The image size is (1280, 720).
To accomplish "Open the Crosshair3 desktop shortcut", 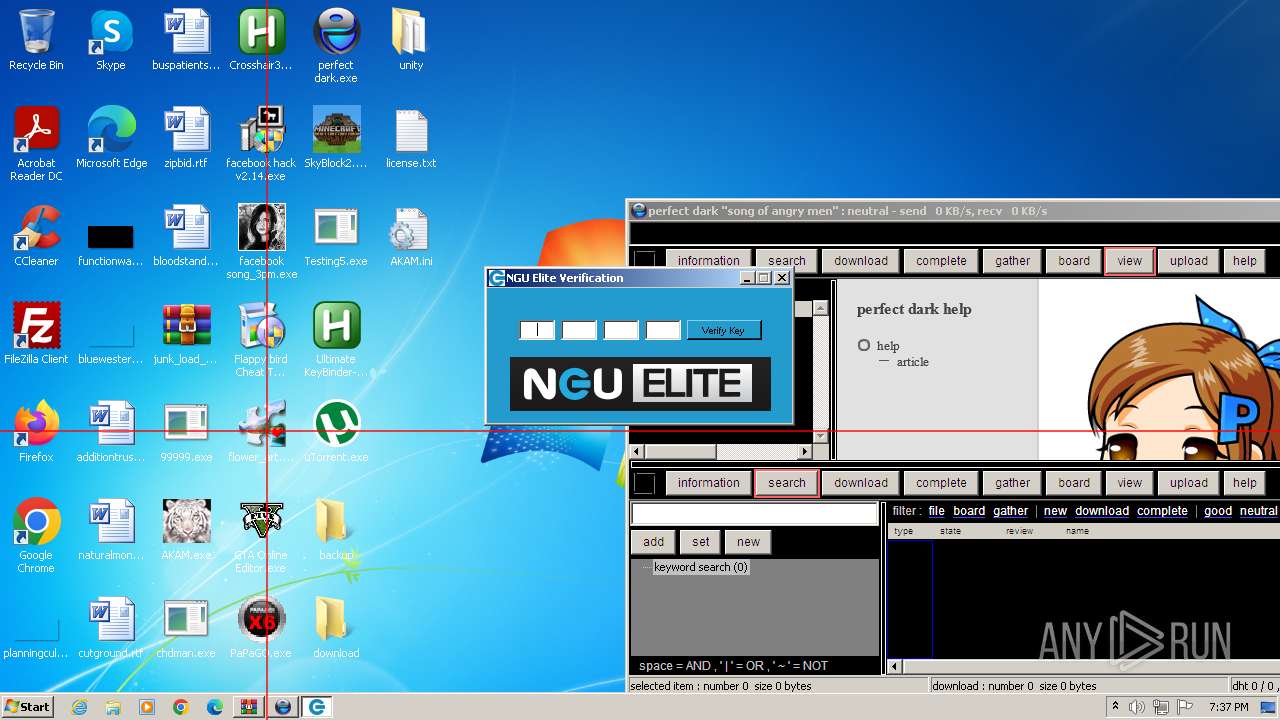I will click(x=261, y=41).
